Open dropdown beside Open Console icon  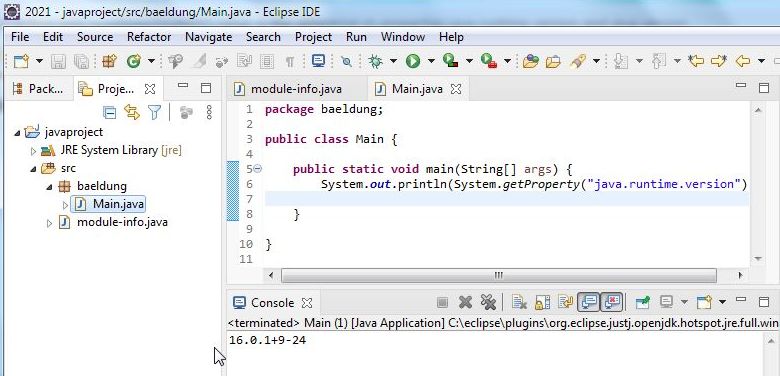click(x=722, y=302)
